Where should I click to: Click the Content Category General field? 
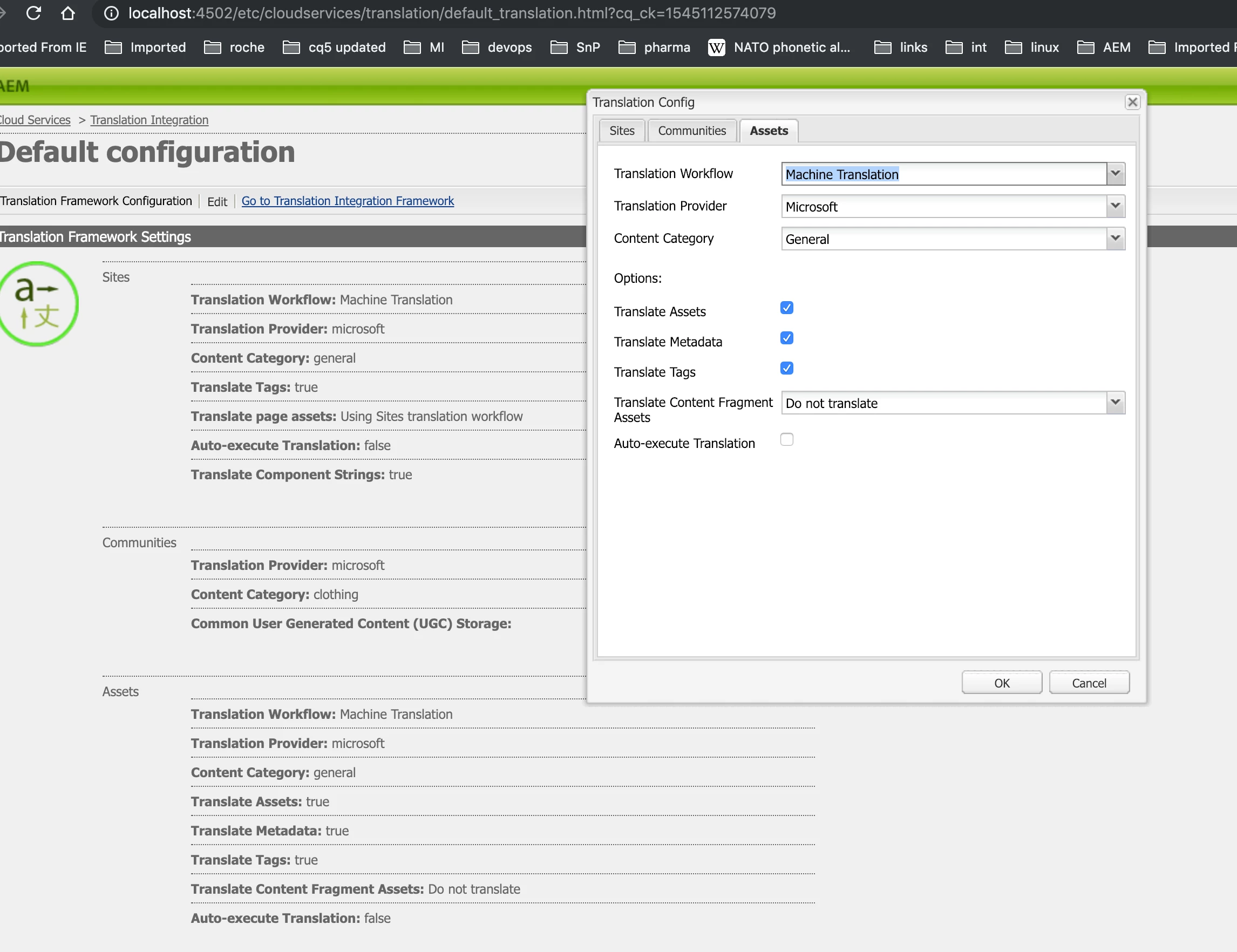942,239
